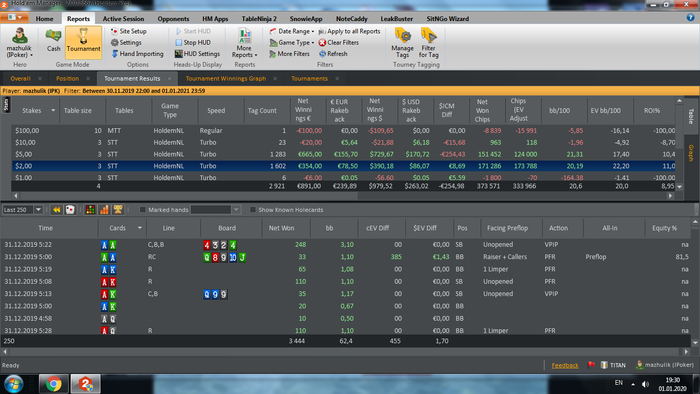The width and height of the screenshot is (700, 394).
Task: Expand the Last 250 hands dropdown
Action: pyautogui.click(x=38, y=210)
